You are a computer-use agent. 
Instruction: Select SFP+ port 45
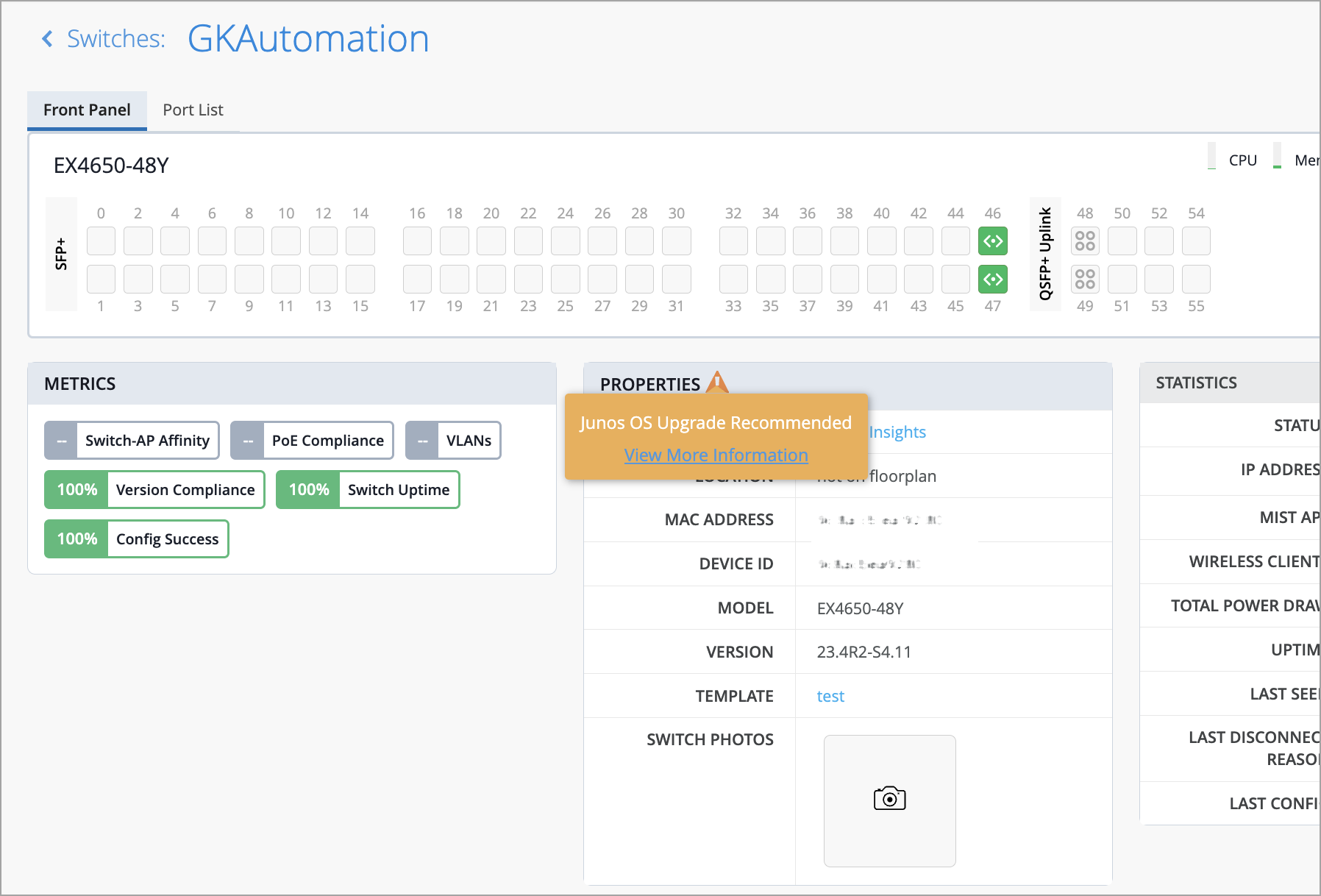click(x=955, y=280)
